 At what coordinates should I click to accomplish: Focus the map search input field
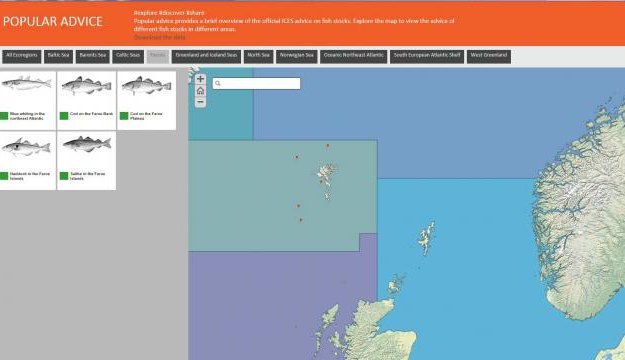pyautogui.click(x=256, y=83)
